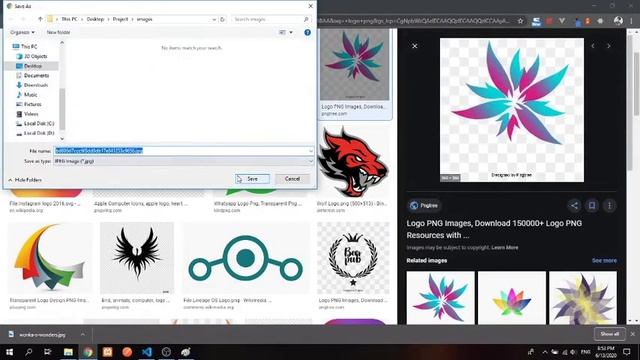Open the black bird wings logo thumbnail
Screen dimensions: 640x360
point(137,258)
